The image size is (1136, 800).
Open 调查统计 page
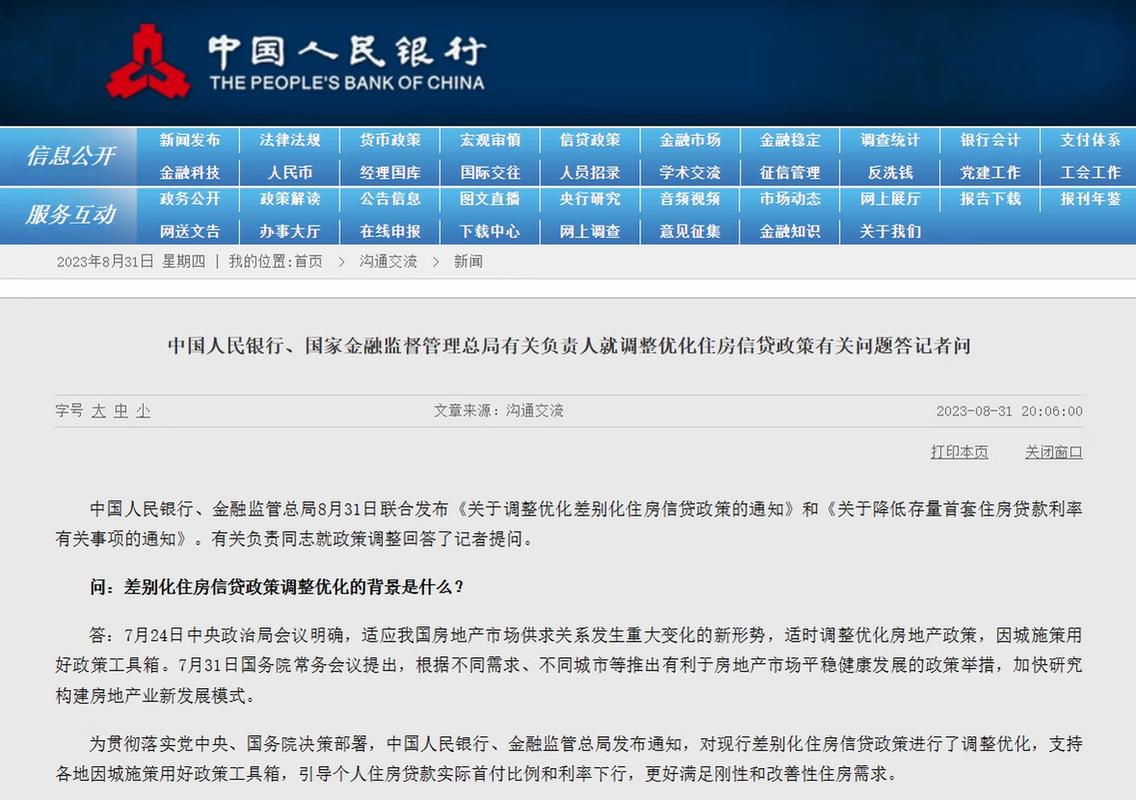tap(890, 140)
